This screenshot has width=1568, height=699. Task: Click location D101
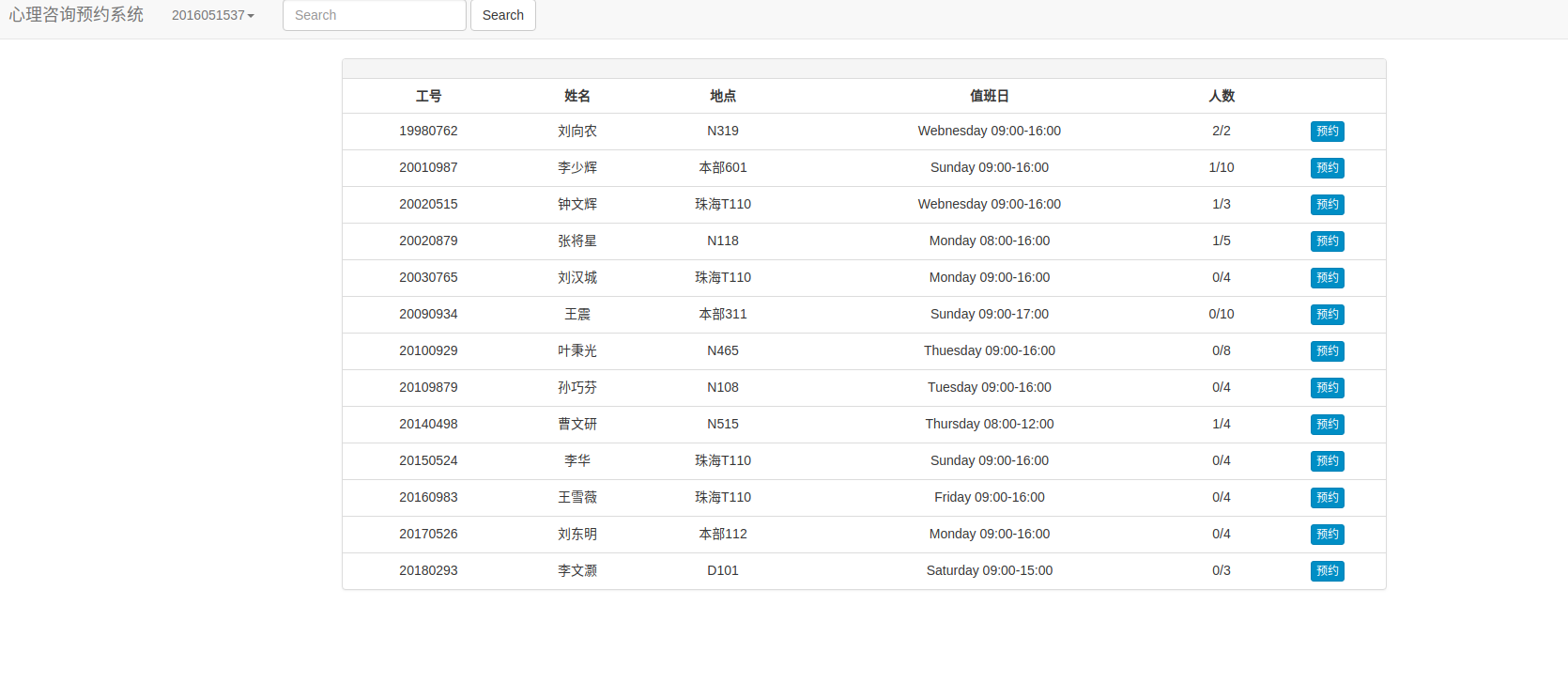click(x=723, y=570)
